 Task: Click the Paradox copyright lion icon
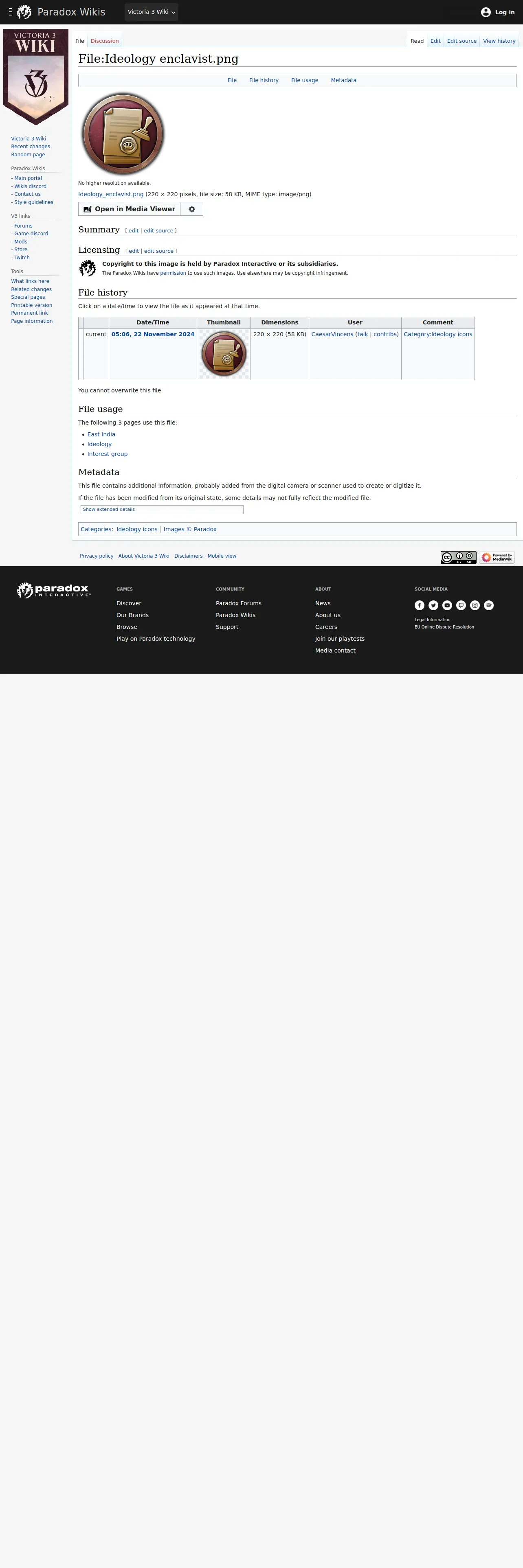[x=88, y=268]
